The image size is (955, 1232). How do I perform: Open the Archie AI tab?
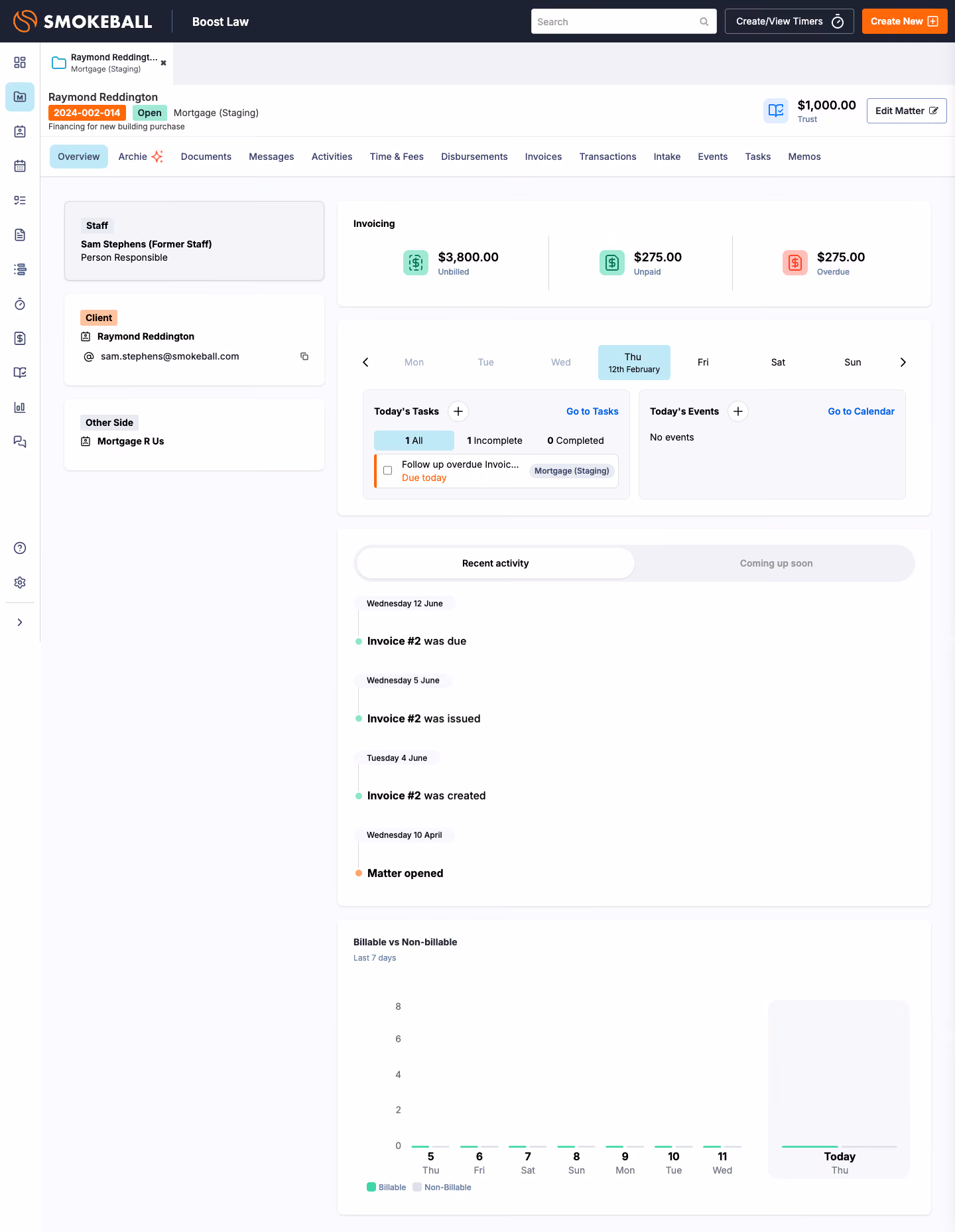[141, 157]
